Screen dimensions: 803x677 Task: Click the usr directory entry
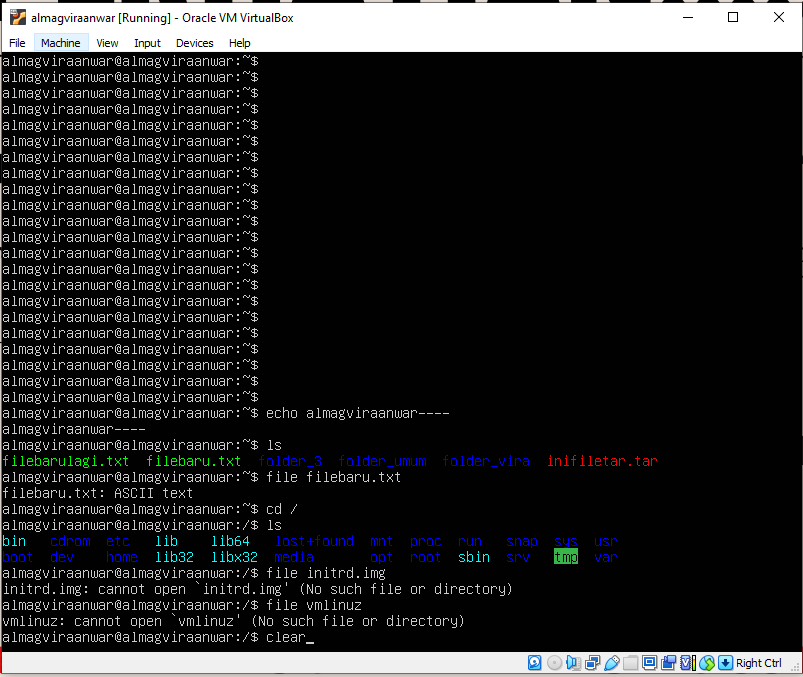tap(606, 541)
